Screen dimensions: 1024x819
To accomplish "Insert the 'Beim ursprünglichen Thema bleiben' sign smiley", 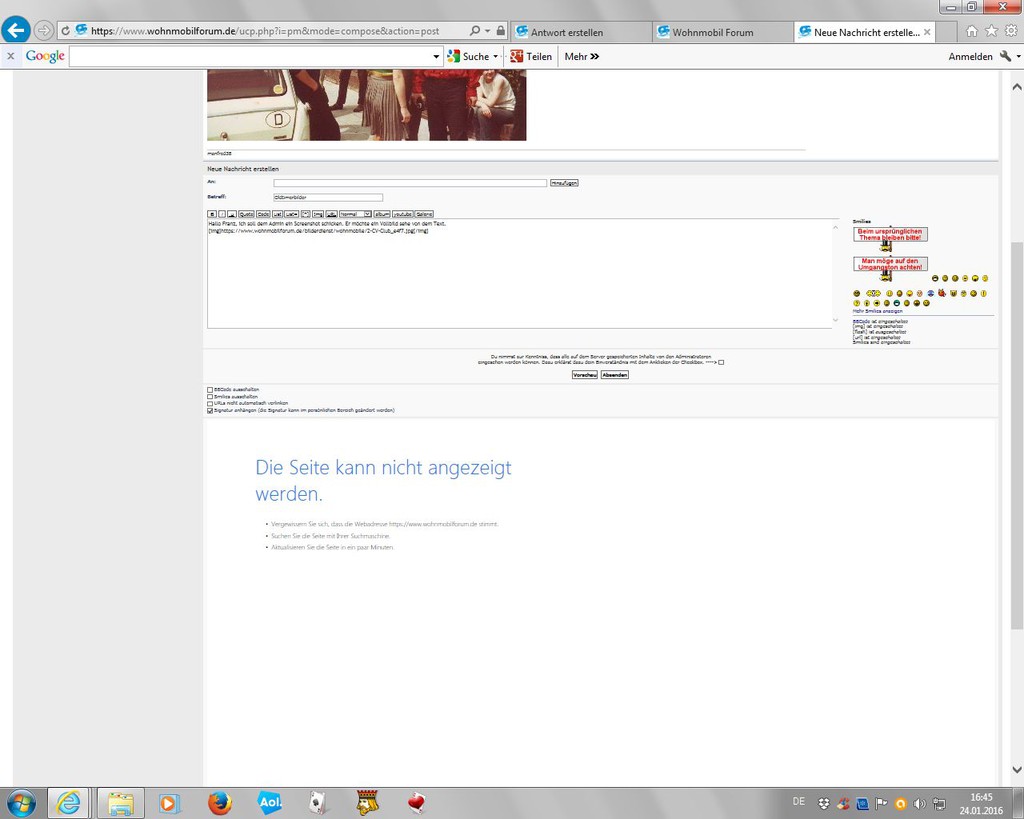I will (x=890, y=238).
